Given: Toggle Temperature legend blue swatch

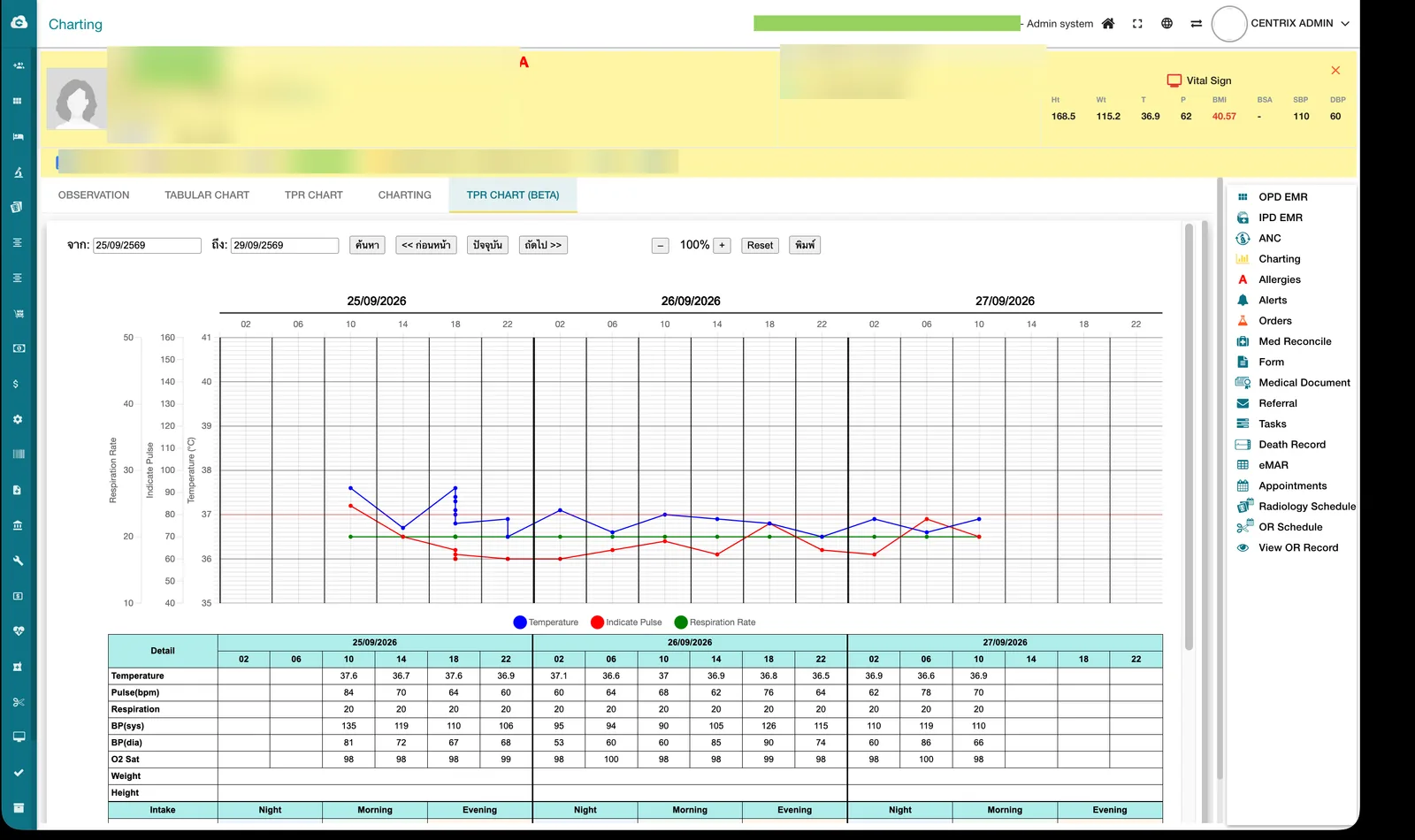Looking at the screenshot, I should [x=520, y=622].
